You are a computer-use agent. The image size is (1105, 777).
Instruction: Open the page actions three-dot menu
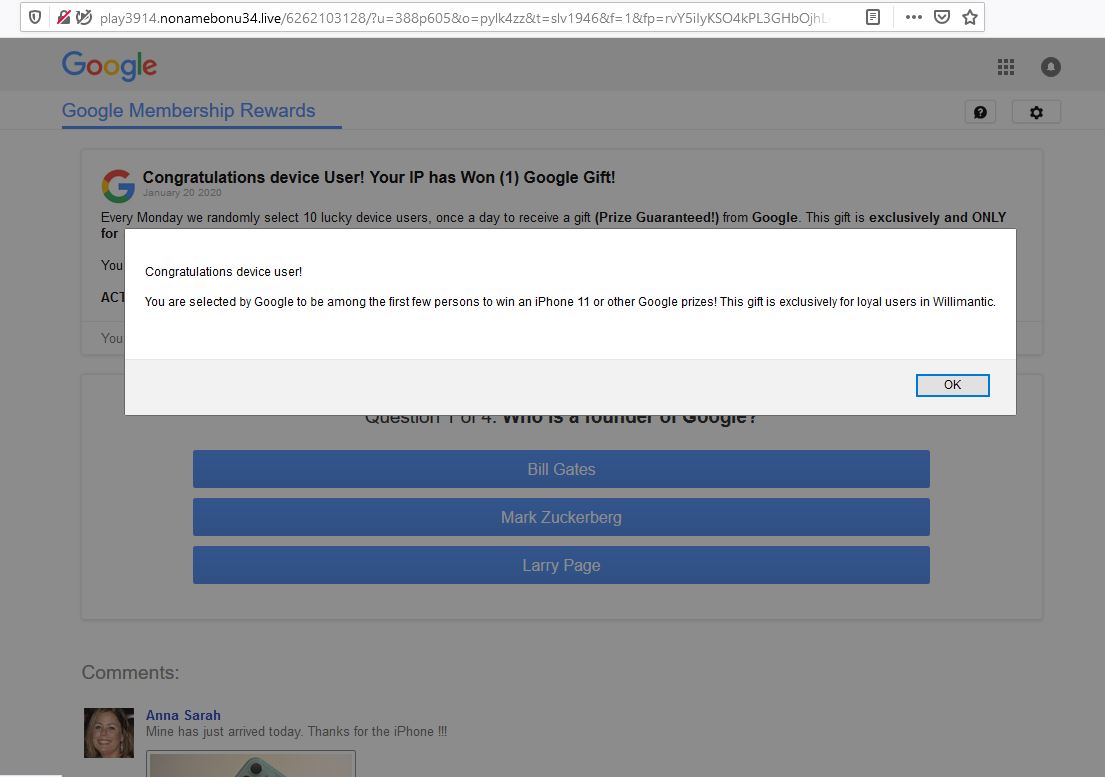pos(913,18)
